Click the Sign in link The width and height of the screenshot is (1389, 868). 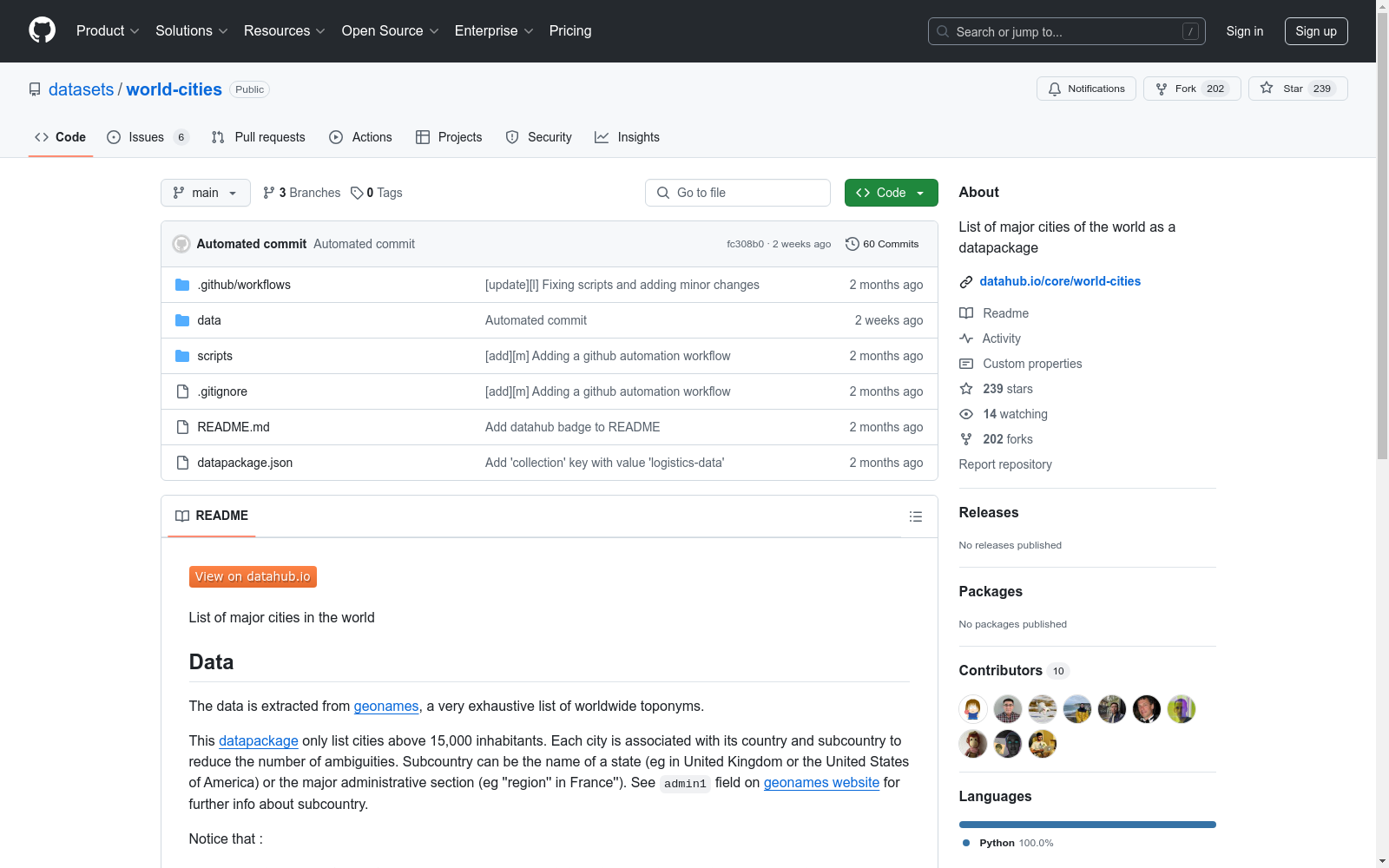click(x=1245, y=31)
